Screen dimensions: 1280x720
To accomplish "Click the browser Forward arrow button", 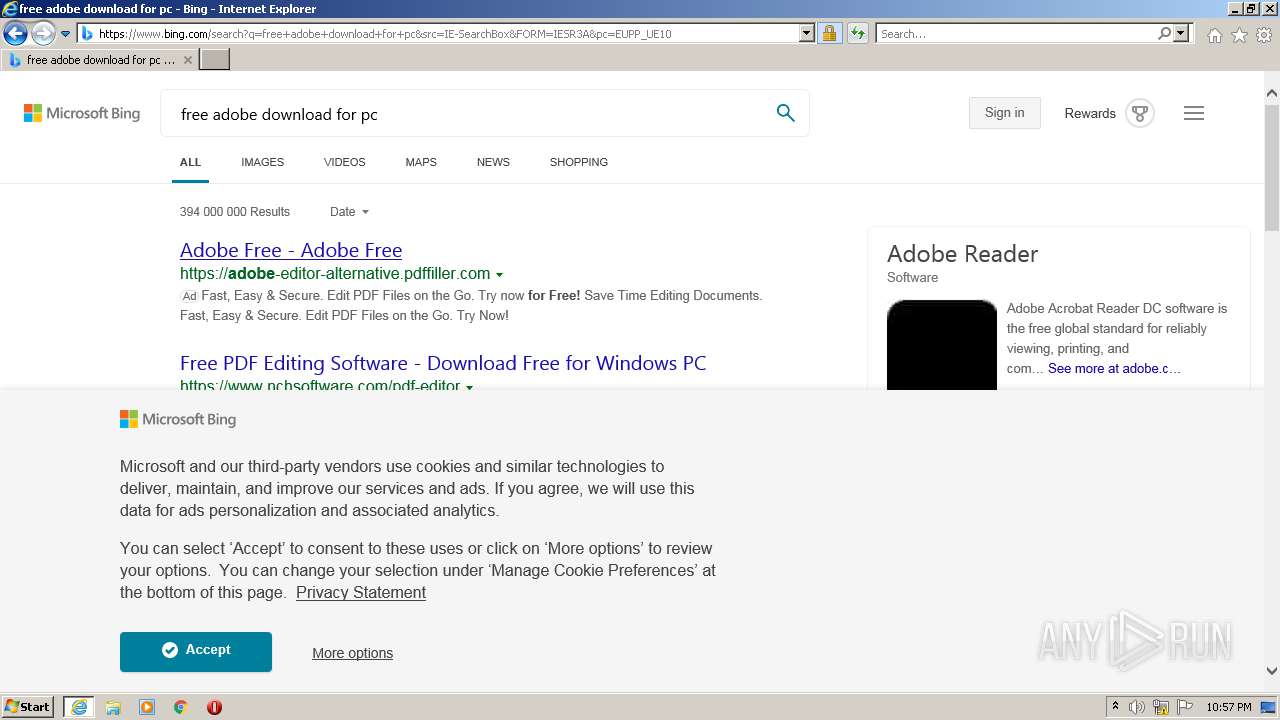I will pyautogui.click(x=43, y=34).
